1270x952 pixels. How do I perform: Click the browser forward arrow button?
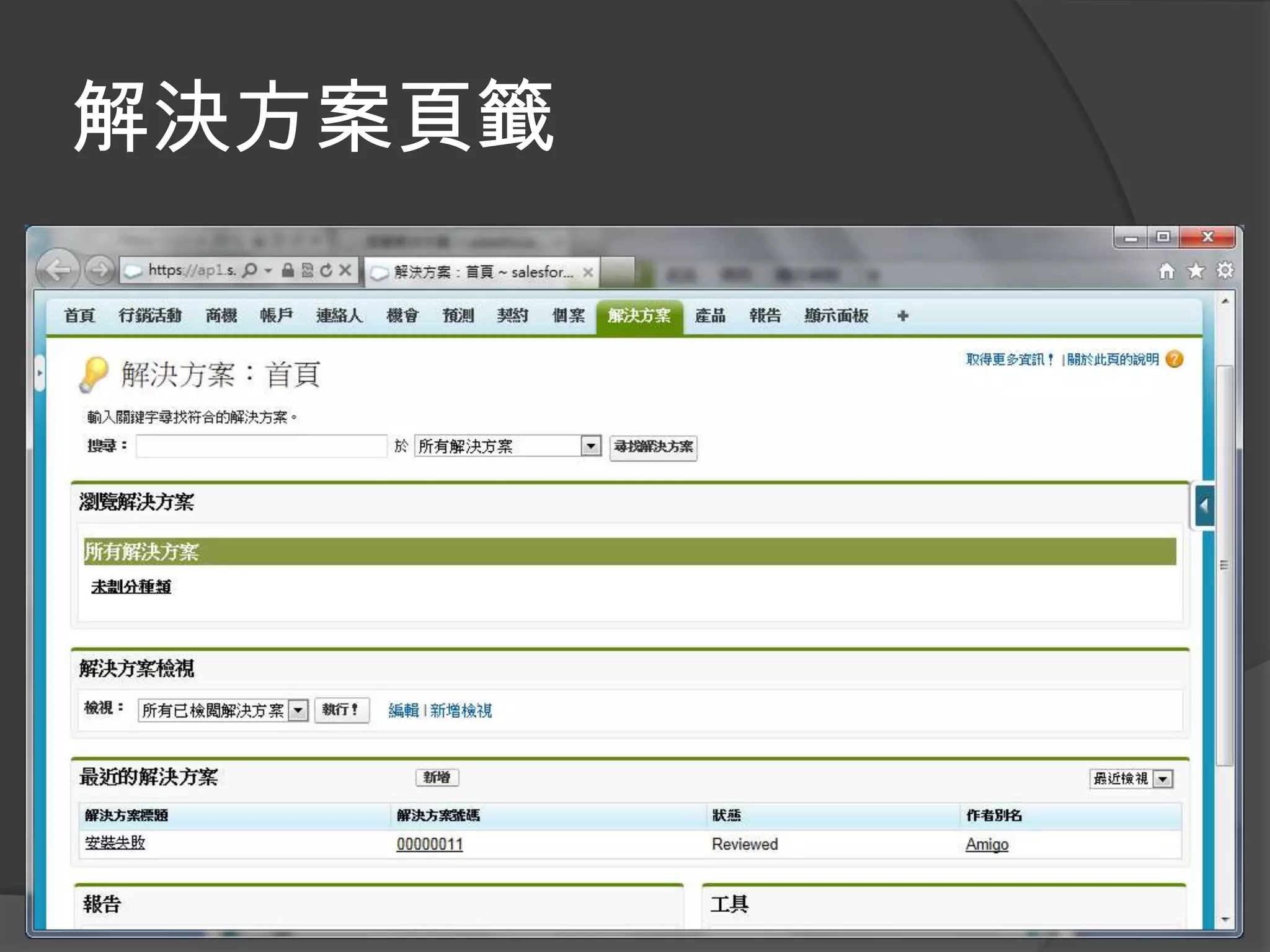point(99,270)
